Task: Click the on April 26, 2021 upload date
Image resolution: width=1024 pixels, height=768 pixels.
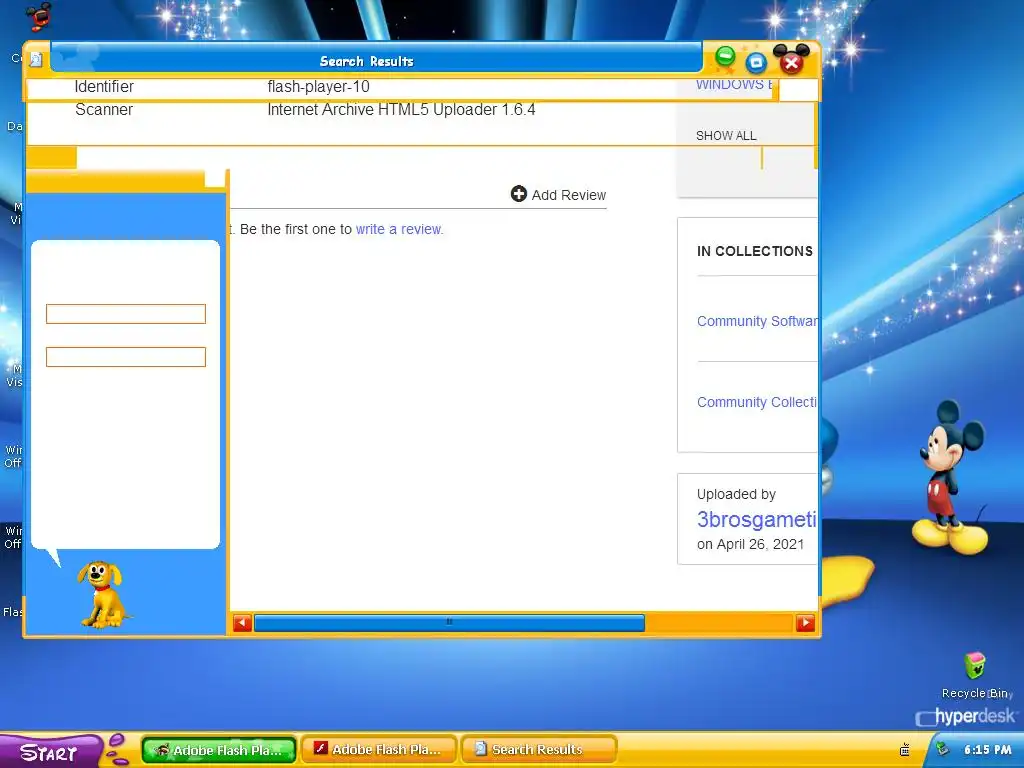Action: point(750,545)
